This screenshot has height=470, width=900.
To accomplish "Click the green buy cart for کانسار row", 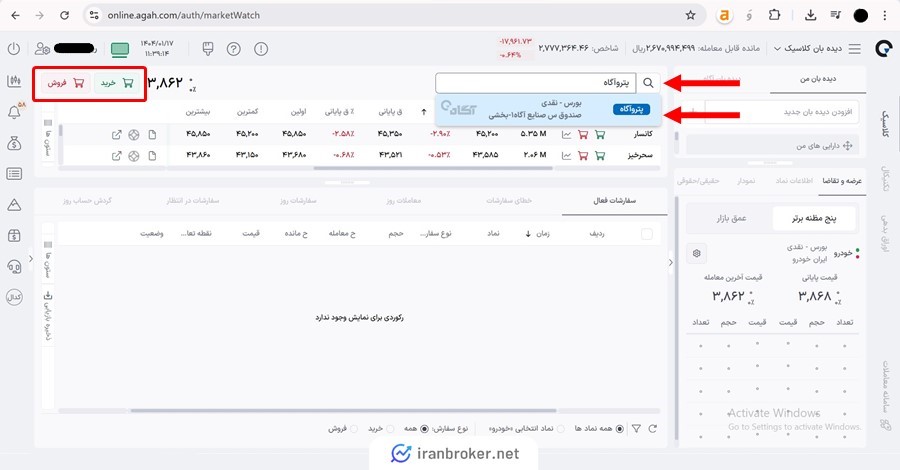I will (x=600, y=134).
